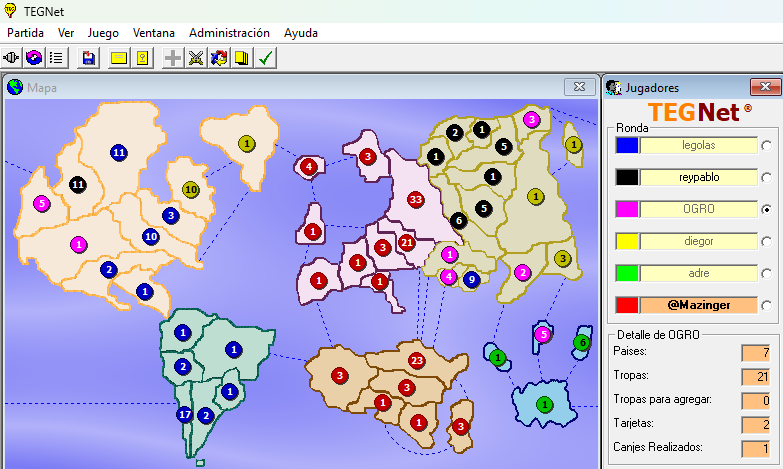Image resolution: width=783 pixels, height=469 pixels.
Task: Click the gray plus add troops icon
Action: point(174,58)
